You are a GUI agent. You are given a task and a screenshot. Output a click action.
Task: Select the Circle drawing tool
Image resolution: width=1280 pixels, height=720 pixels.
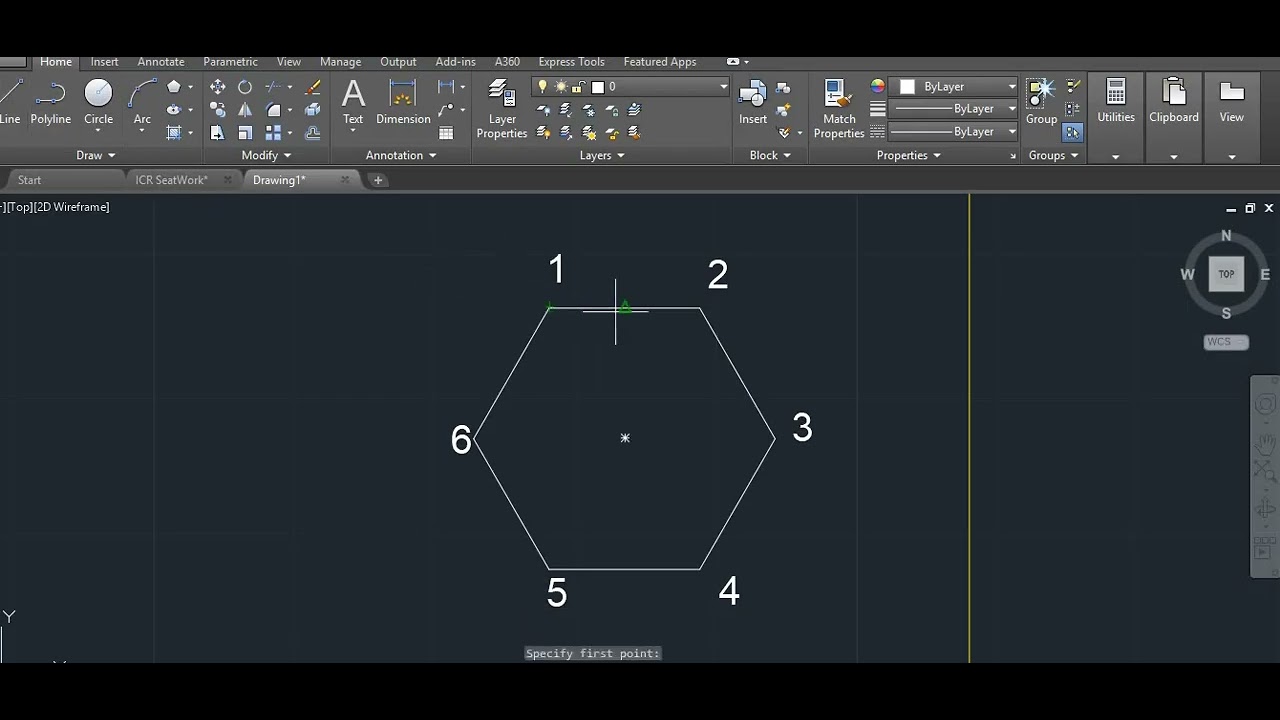click(x=98, y=102)
